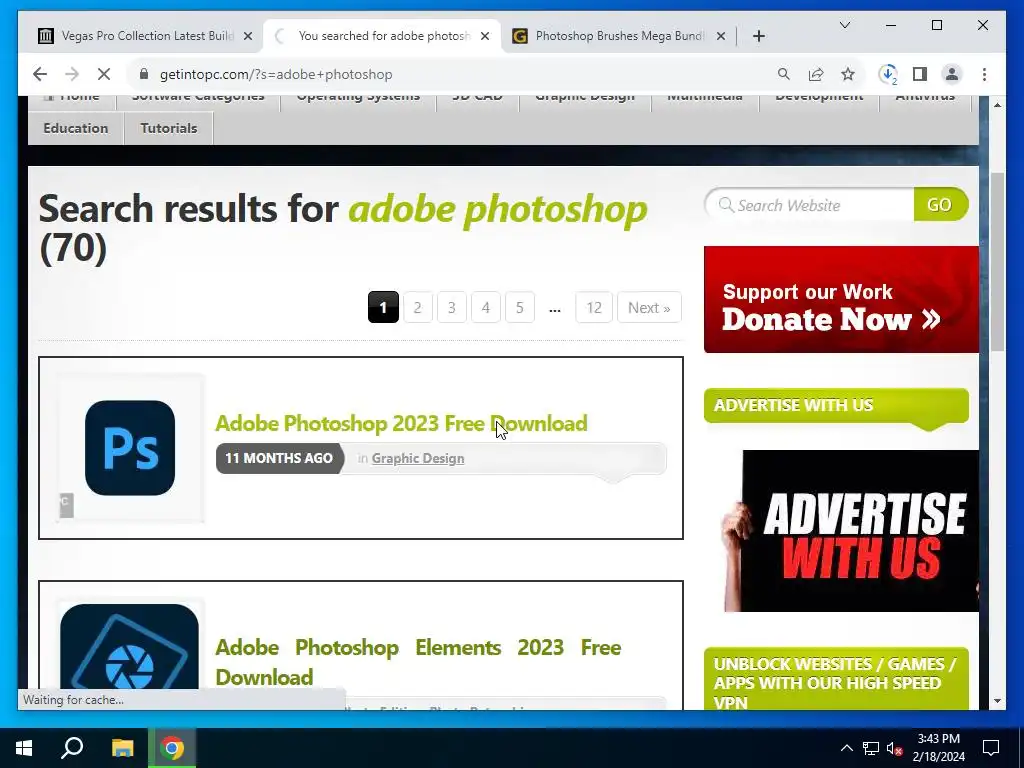
Task: Open Adobe Photoshop 2023 Free Download link
Action: click(401, 423)
